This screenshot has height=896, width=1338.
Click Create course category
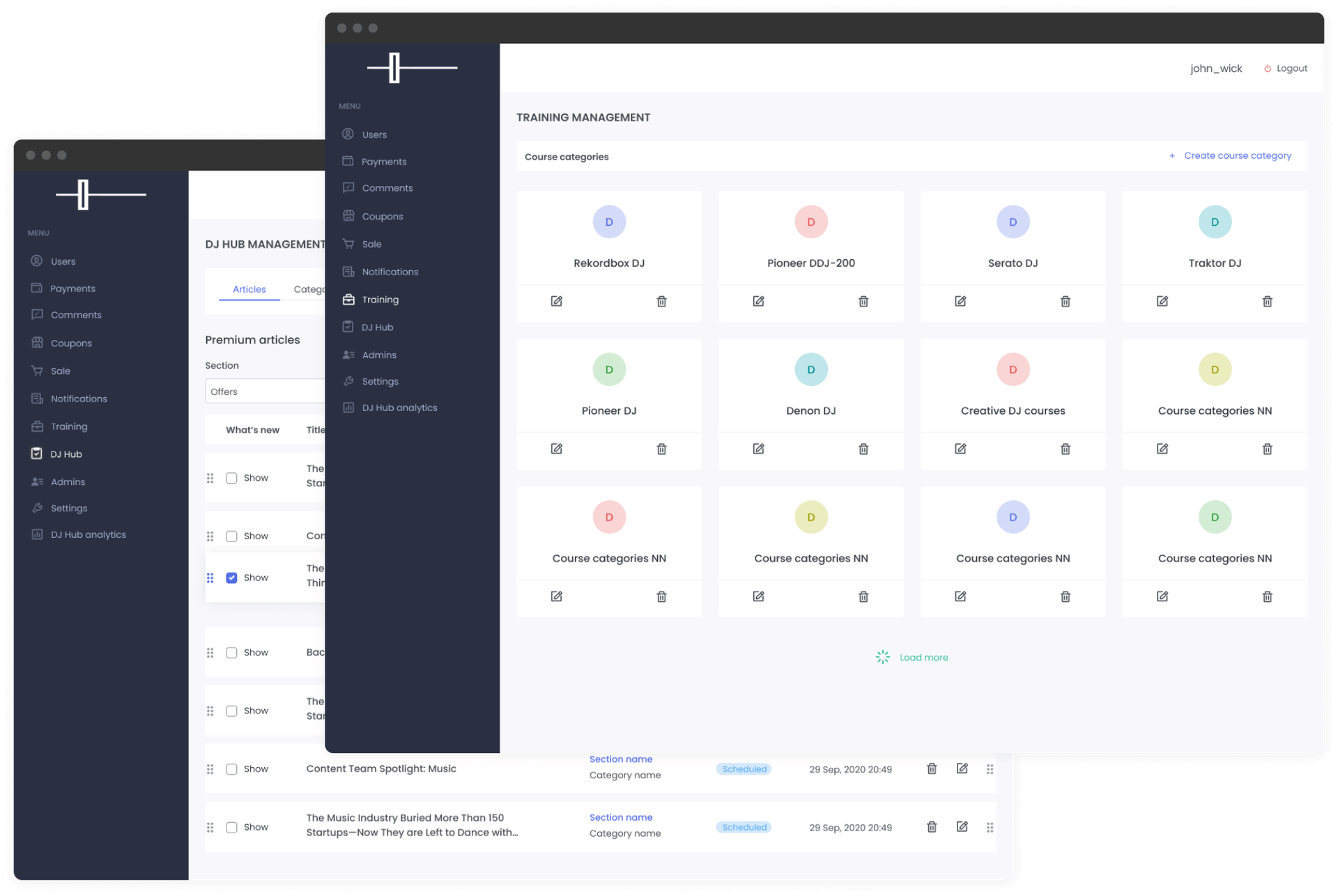pos(1230,155)
